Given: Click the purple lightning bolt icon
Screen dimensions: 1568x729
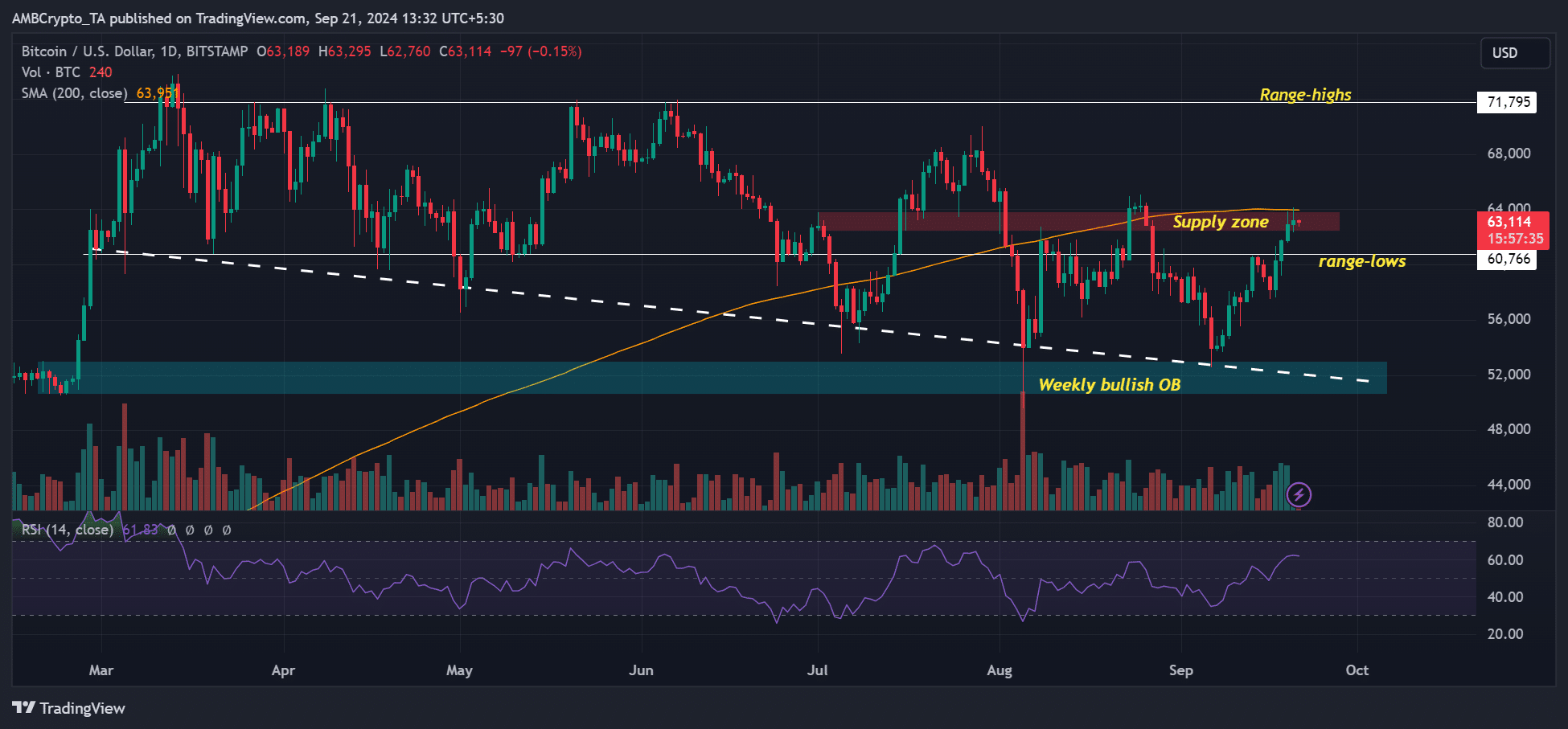Looking at the screenshot, I should [1299, 494].
